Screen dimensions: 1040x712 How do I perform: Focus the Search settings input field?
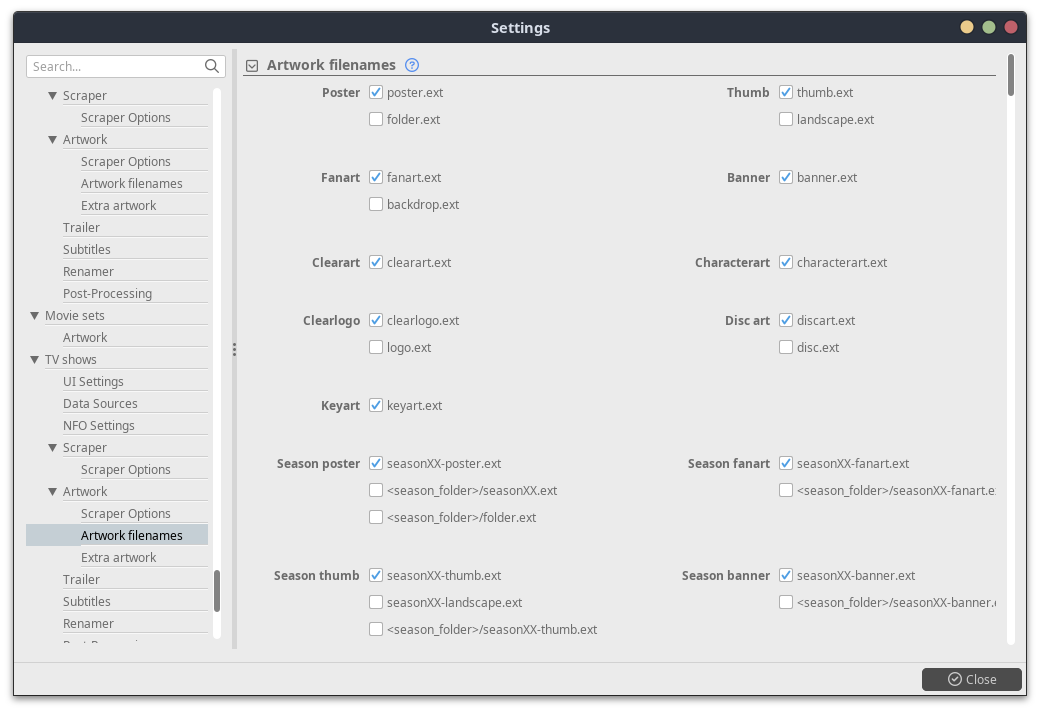(113, 66)
